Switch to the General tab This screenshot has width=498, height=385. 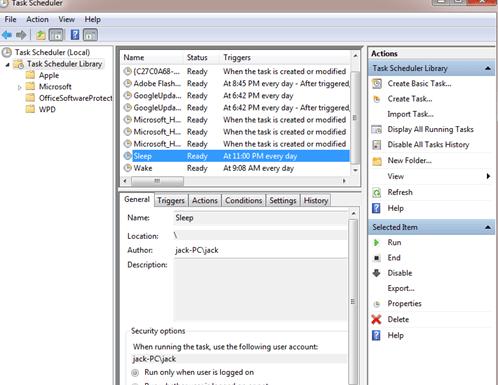pos(137,199)
